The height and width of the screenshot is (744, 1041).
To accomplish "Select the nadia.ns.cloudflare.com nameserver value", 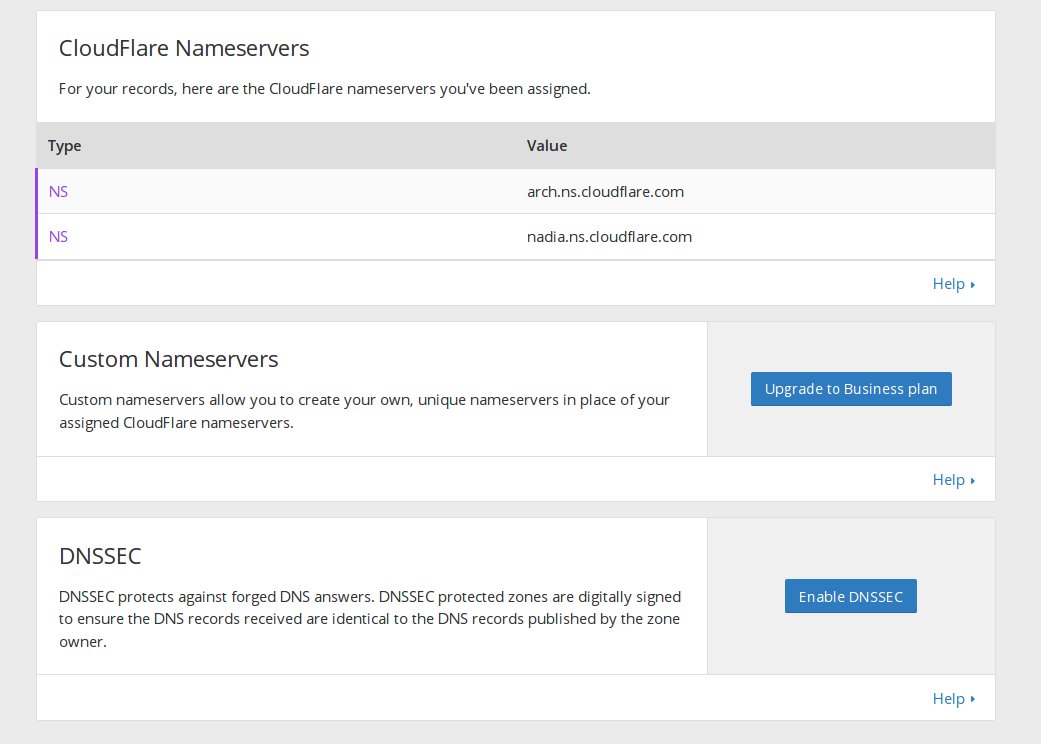I will coord(609,237).
